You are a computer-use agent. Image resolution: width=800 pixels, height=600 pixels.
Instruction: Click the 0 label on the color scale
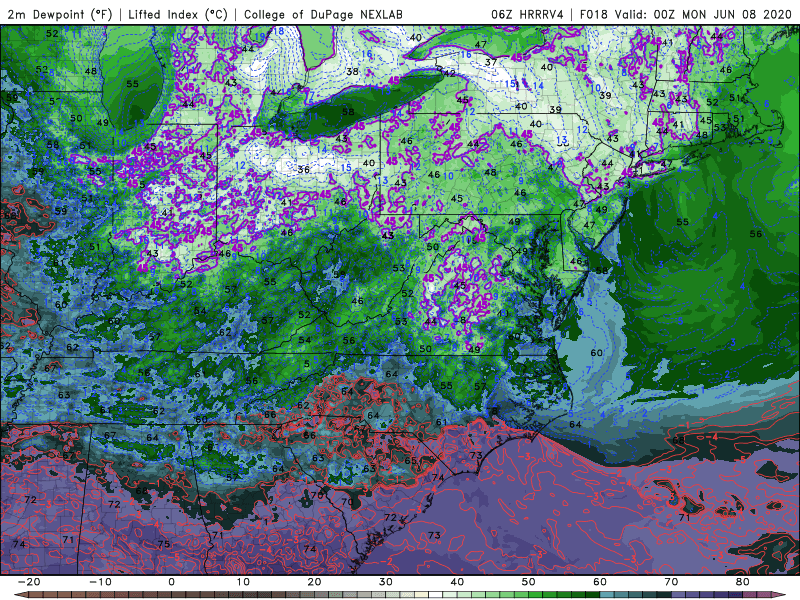point(171,582)
